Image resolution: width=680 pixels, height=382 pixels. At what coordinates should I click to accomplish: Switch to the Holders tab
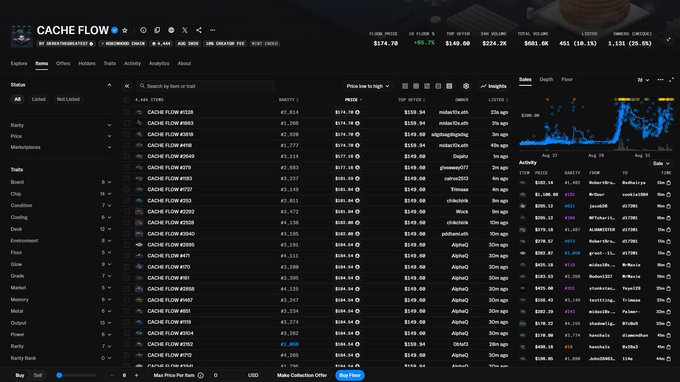tap(87, 64)
